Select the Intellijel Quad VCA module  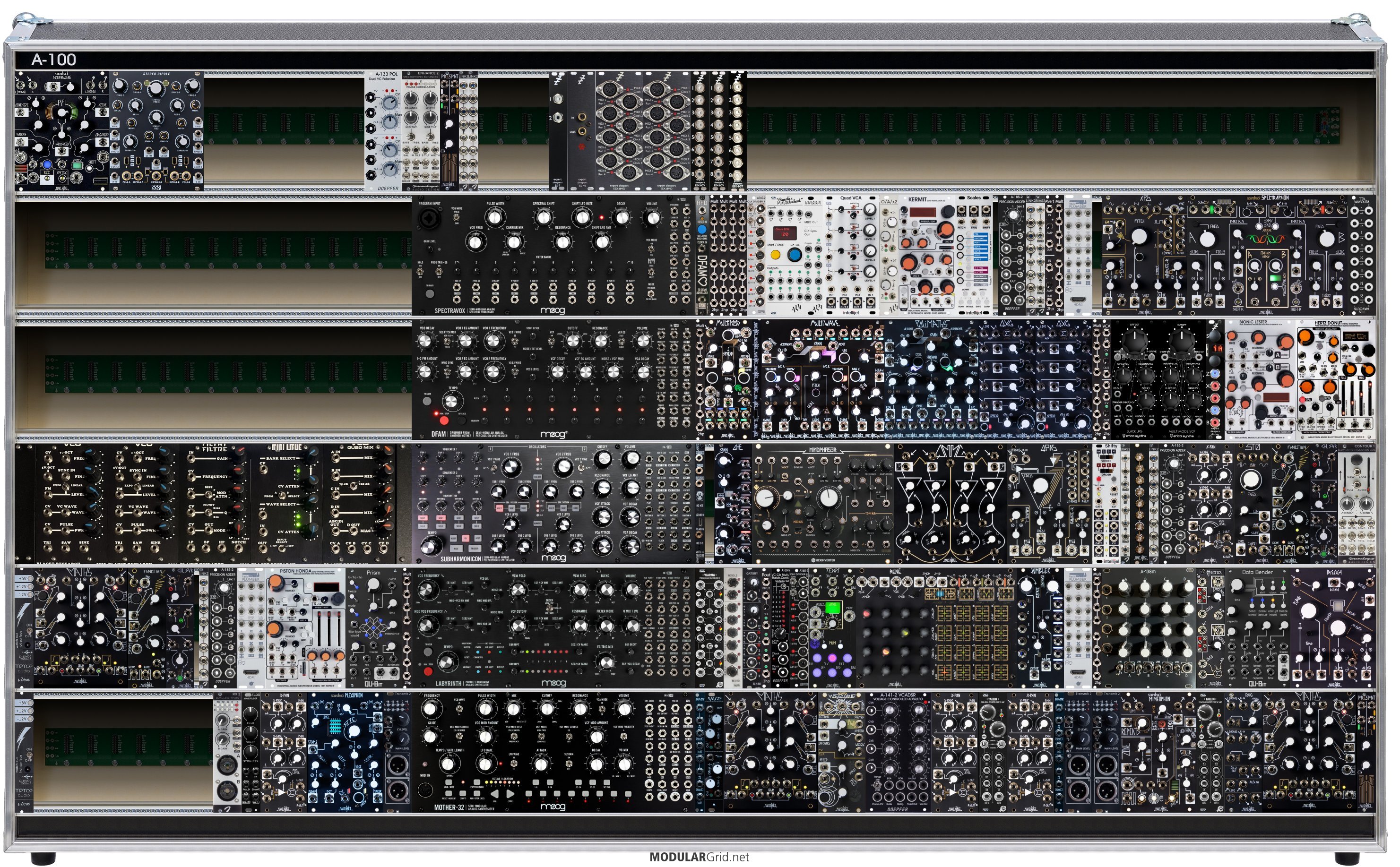[851, 255]
